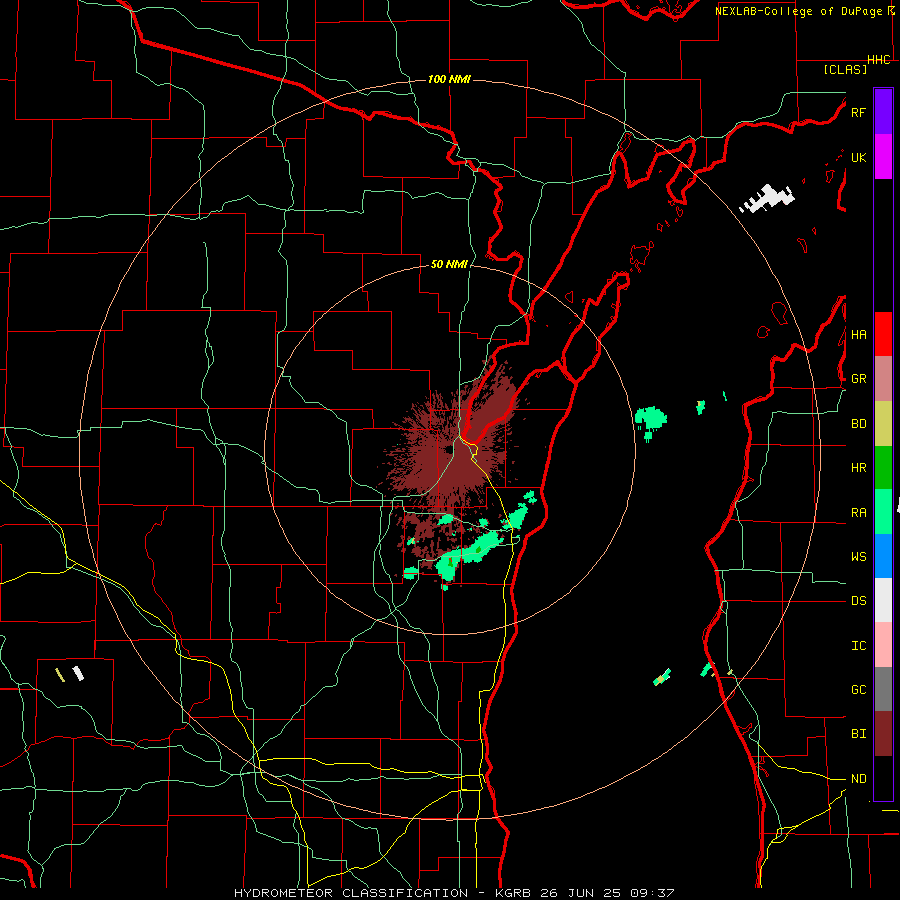Click the [CLAS] legend header
This screenshot has height=900, width=900.
(845, 69)
